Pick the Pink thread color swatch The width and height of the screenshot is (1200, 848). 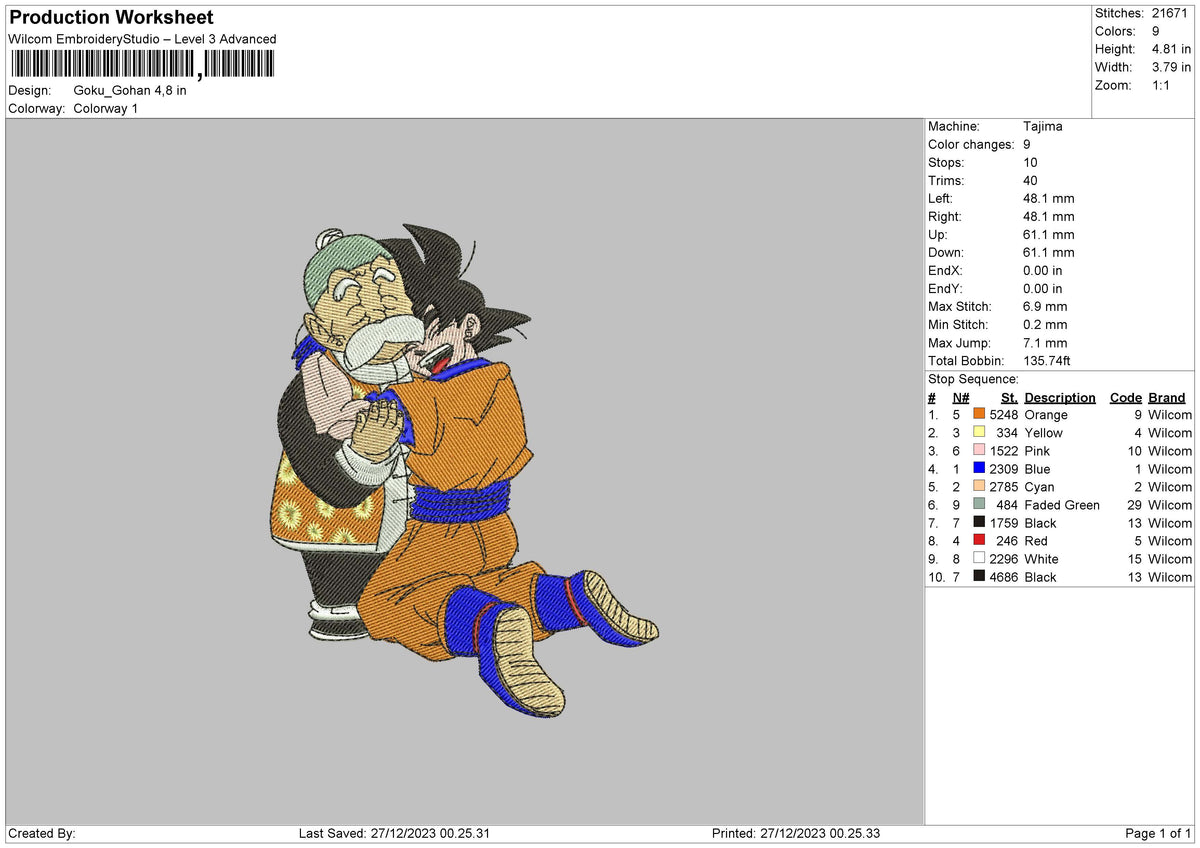(979, 450)
